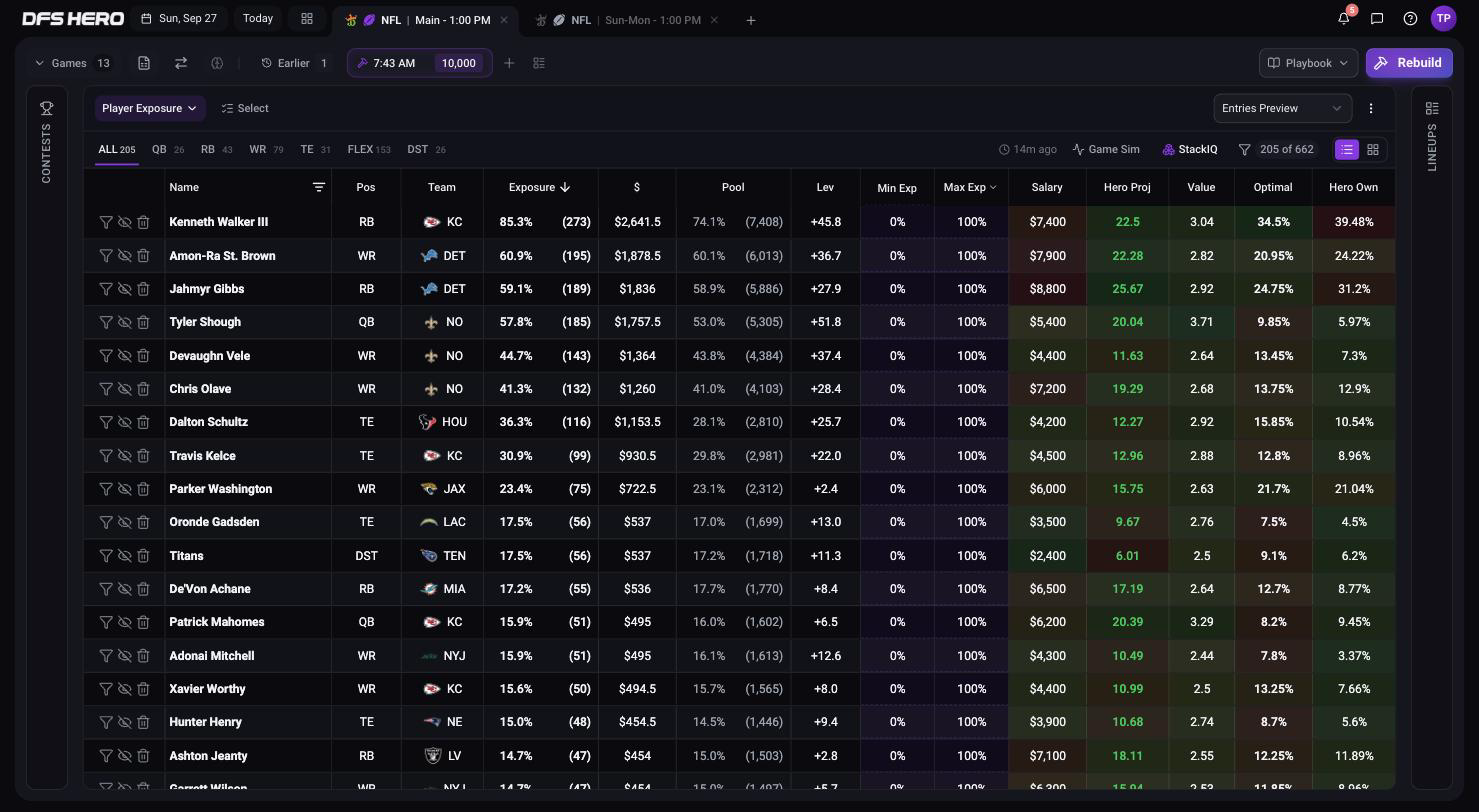The width and height of the screenshot is (1479, 812).
Task: Open the chat messages icon
Action: click(1377, 18)
